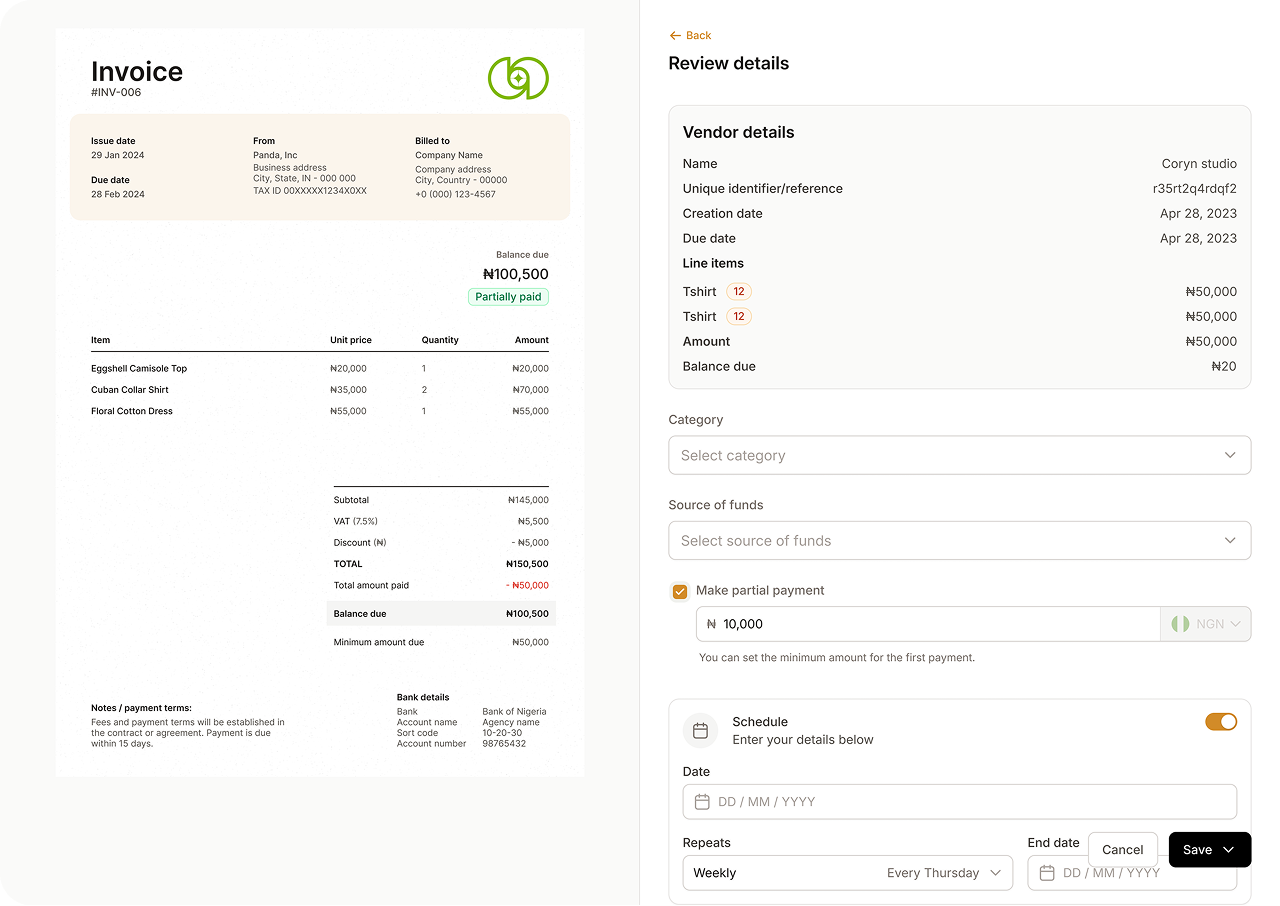1280x906 pixels.
Task: Focus the schedule Date input field
Action: pyautogui.click(x=970, y=802)
